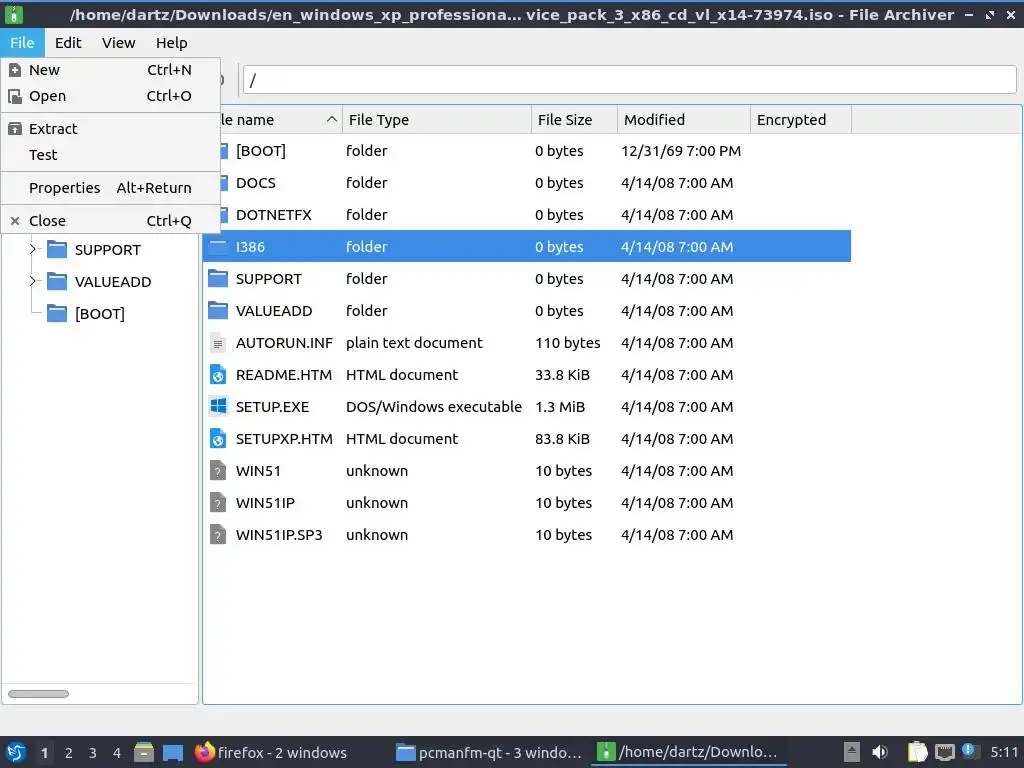Click the VALUEADD folder icon in file list
Image resolution: width=1024 pixels, height=768 pixels.
(217, 311)
